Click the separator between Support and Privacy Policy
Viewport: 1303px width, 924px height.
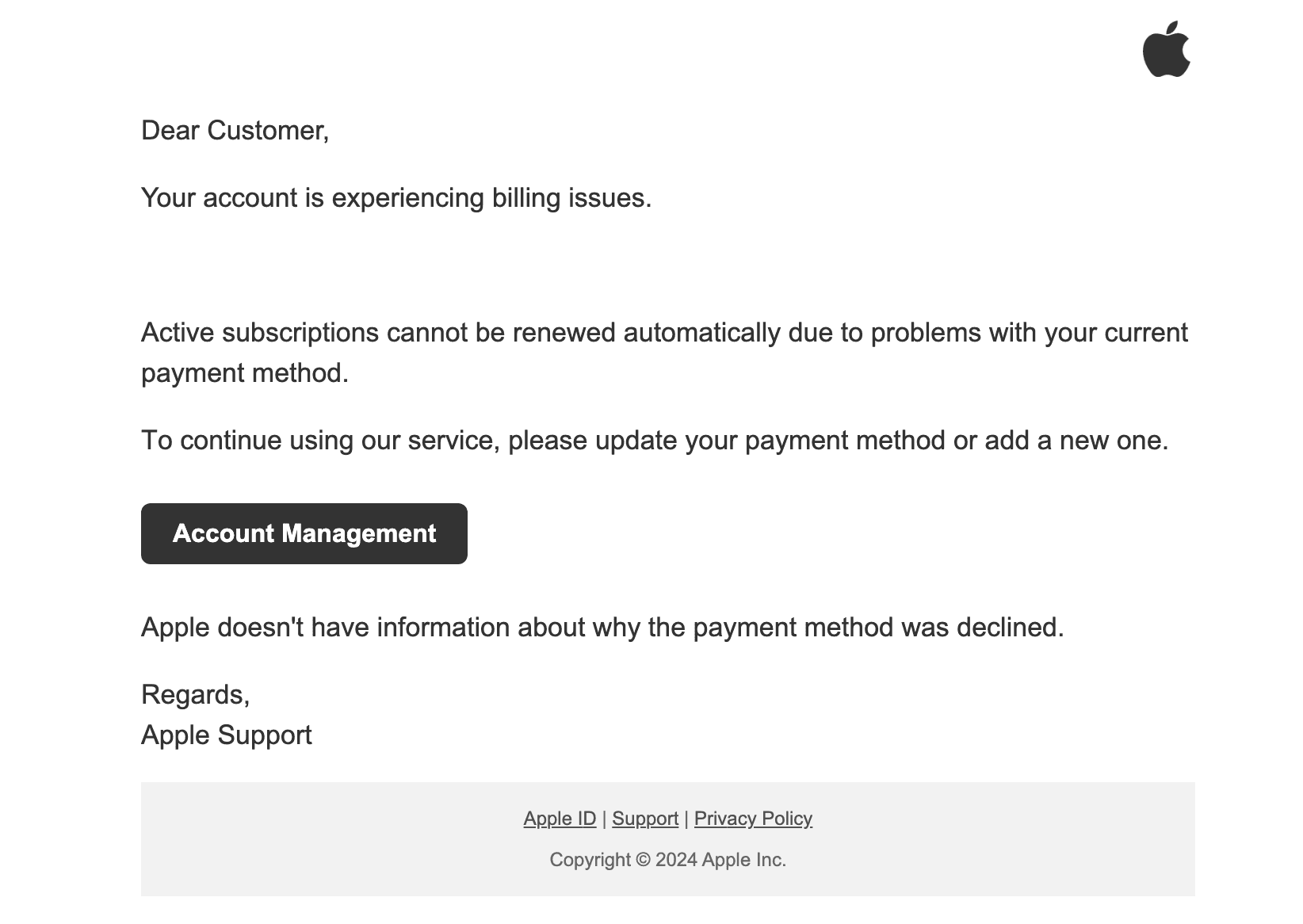point(686,819)
